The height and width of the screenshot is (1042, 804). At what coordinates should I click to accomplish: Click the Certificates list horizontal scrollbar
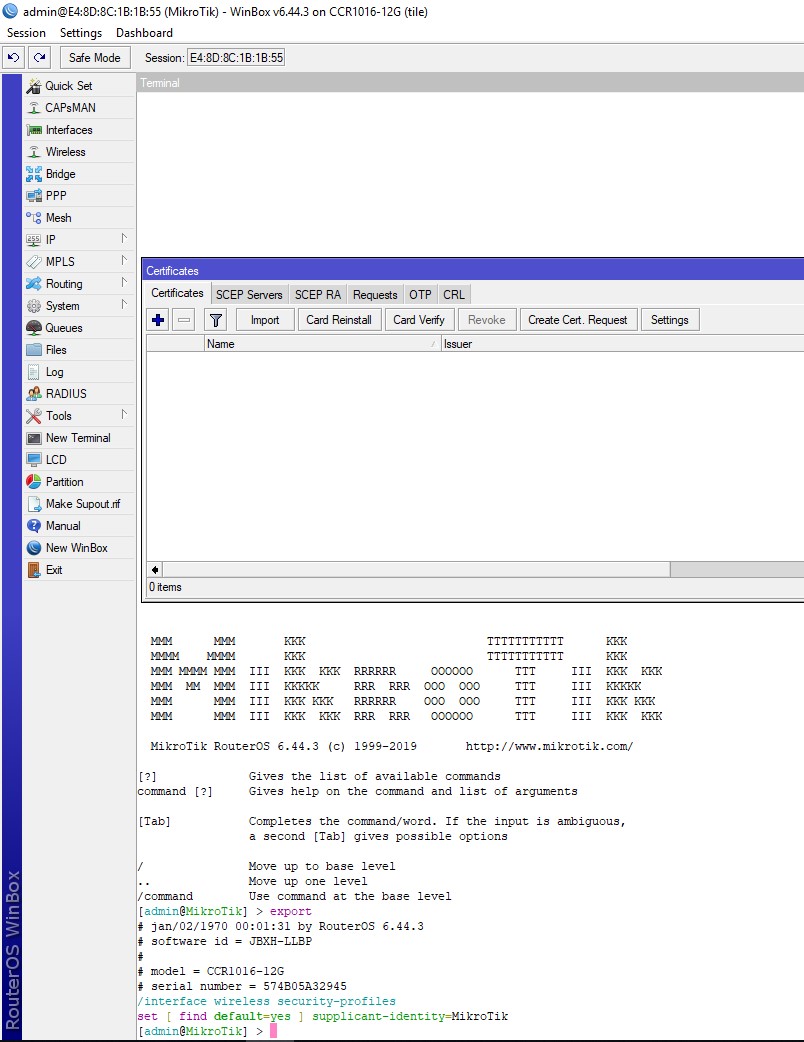(416, 570)
